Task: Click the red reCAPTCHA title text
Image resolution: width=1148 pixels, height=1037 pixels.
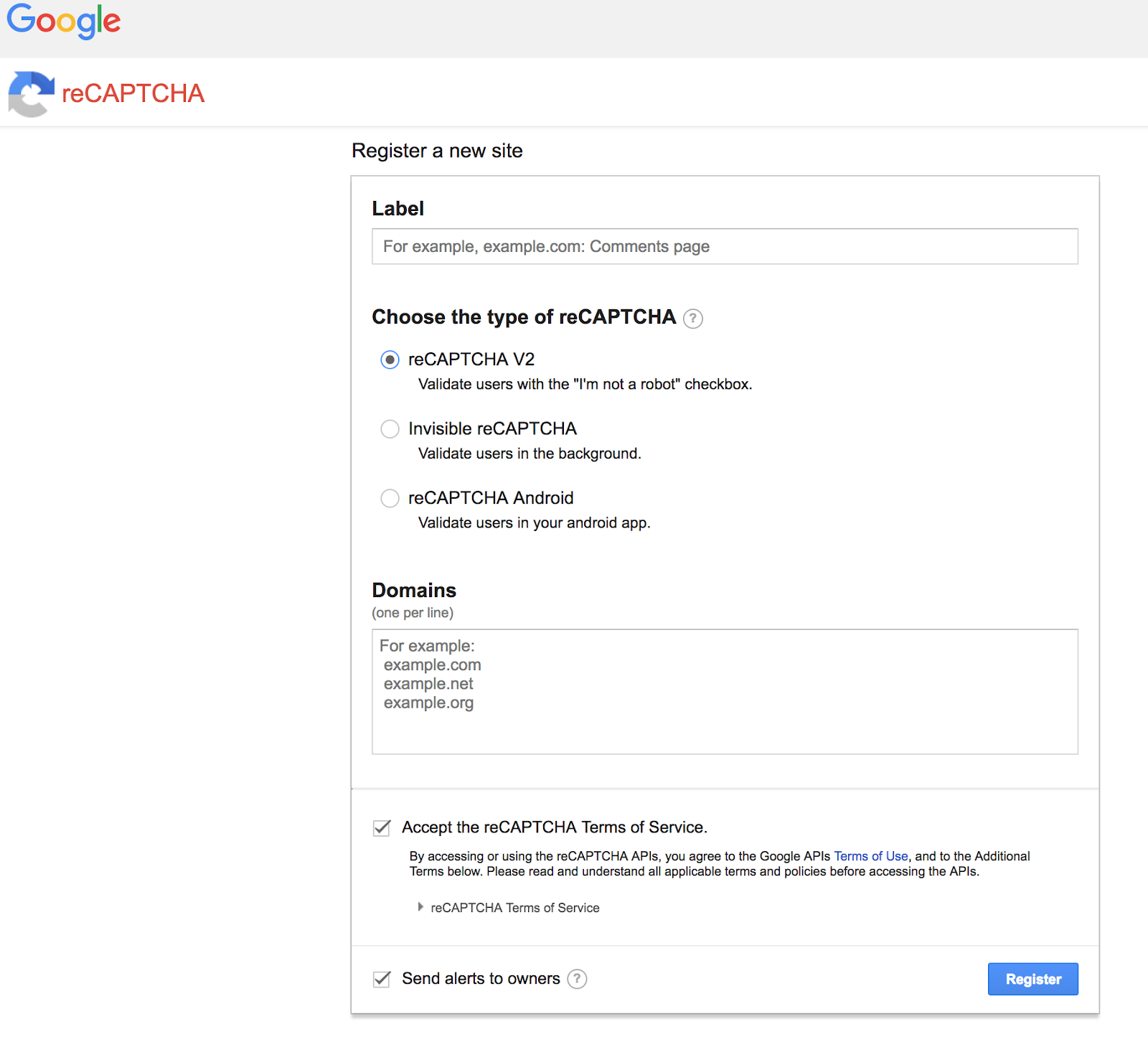Action: coord(133,93)
